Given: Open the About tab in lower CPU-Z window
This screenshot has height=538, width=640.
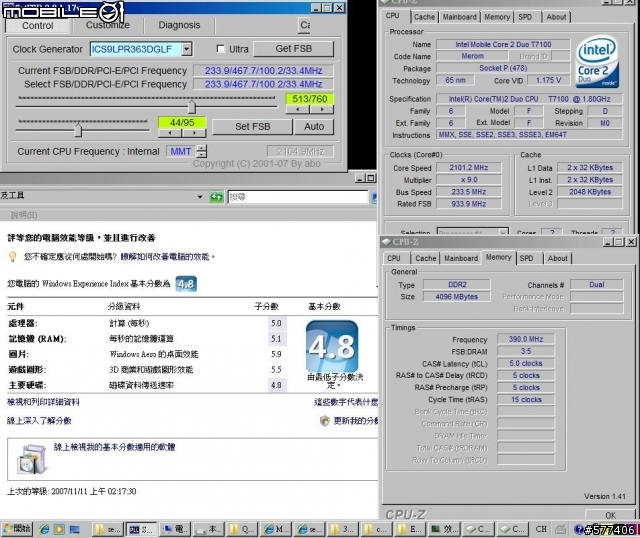Looking at the screenshot, I should coord(558,258).
